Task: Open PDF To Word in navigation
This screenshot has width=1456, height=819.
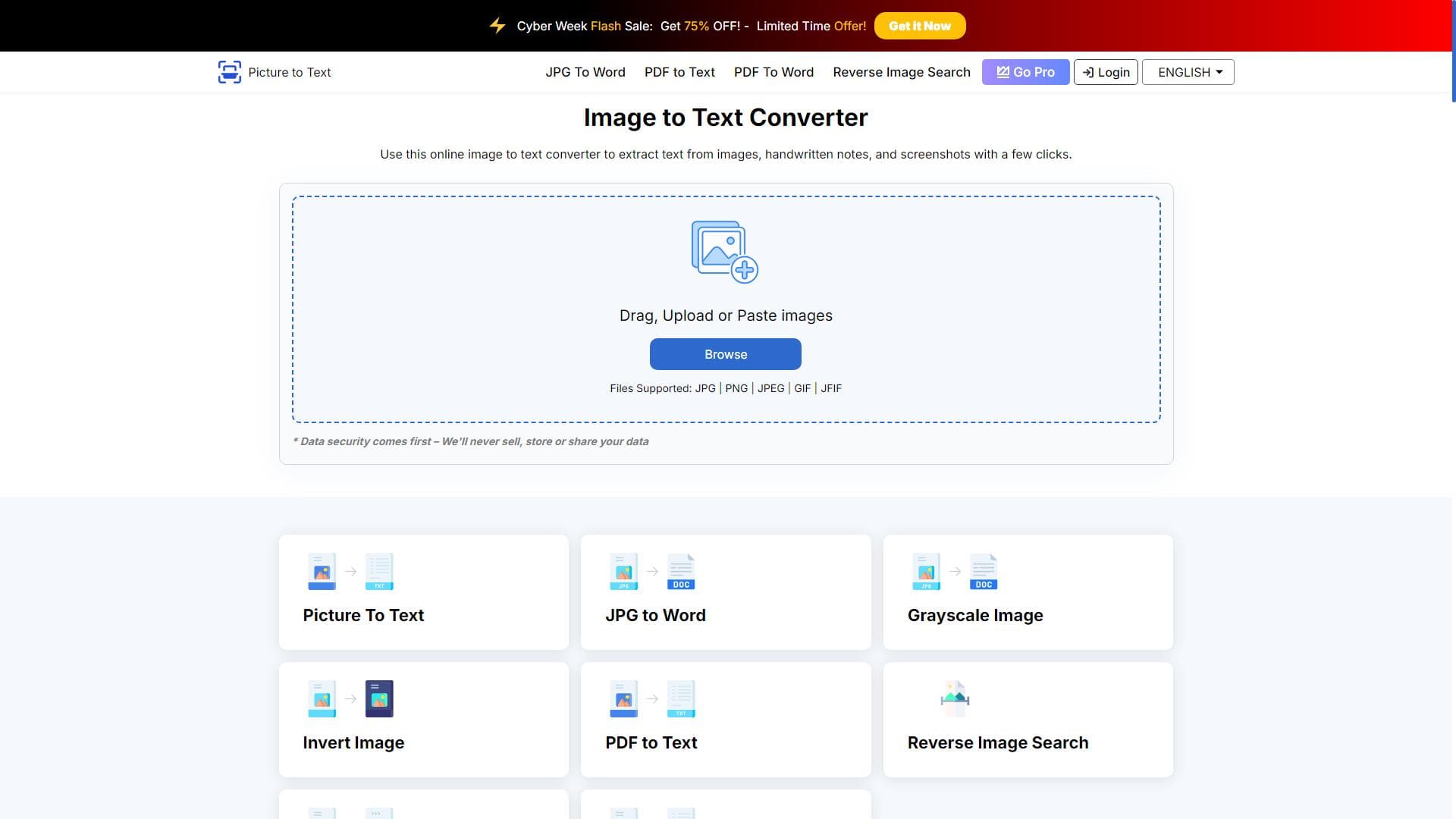Action: 773,72
